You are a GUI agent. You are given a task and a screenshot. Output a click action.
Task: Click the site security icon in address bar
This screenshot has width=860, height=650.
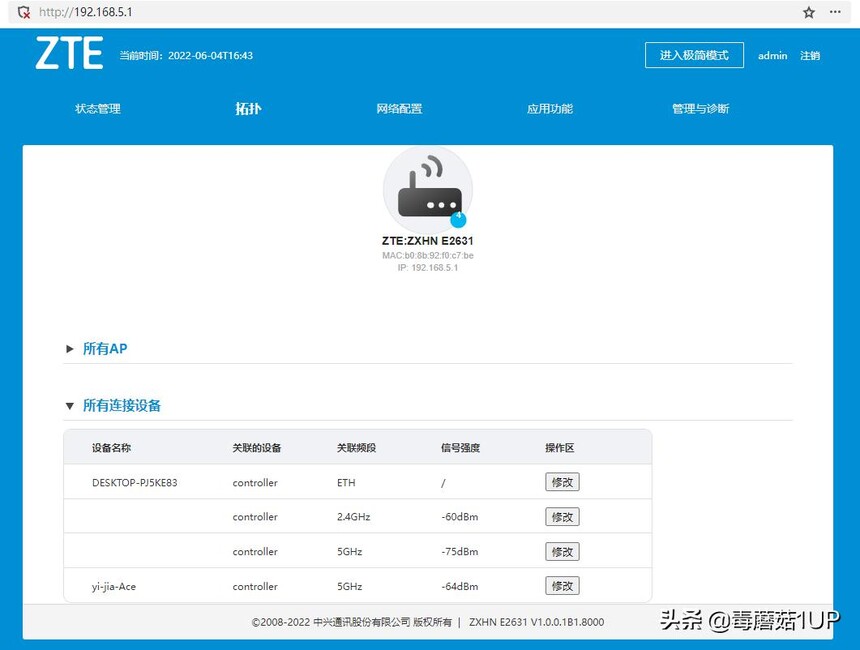[x=24, y=12]
